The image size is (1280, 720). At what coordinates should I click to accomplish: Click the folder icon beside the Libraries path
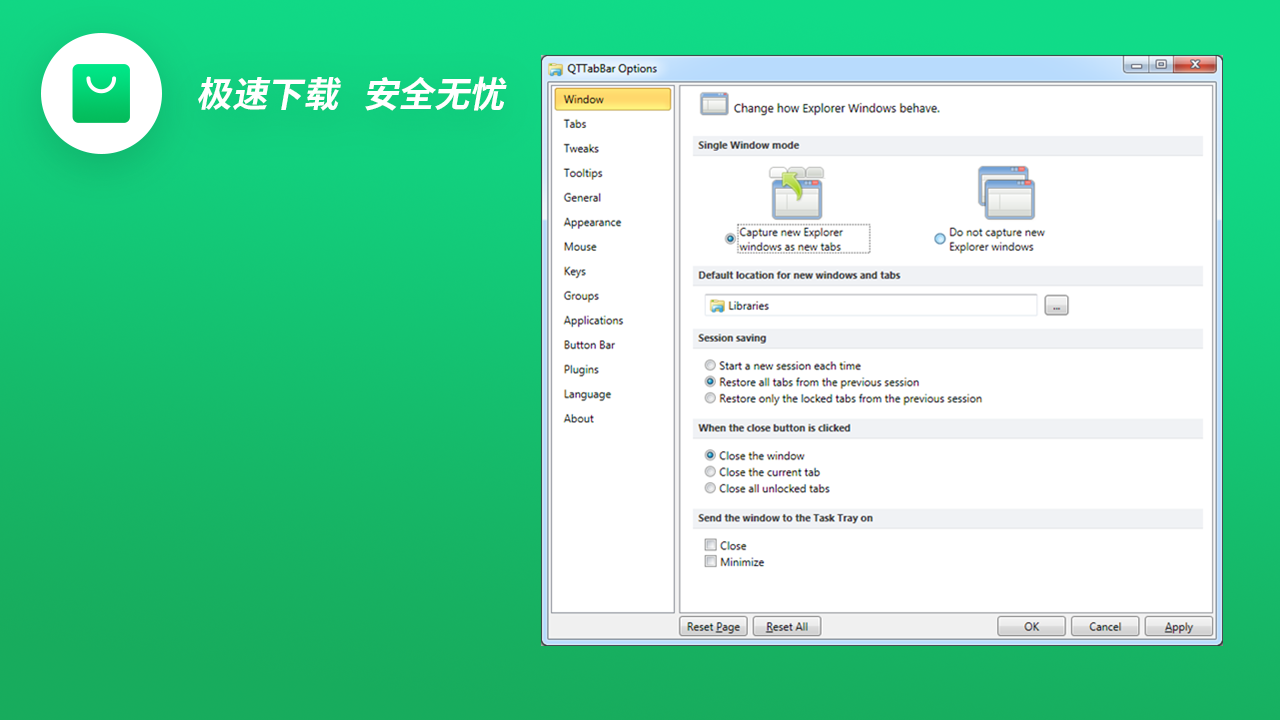tap(714, 305)
